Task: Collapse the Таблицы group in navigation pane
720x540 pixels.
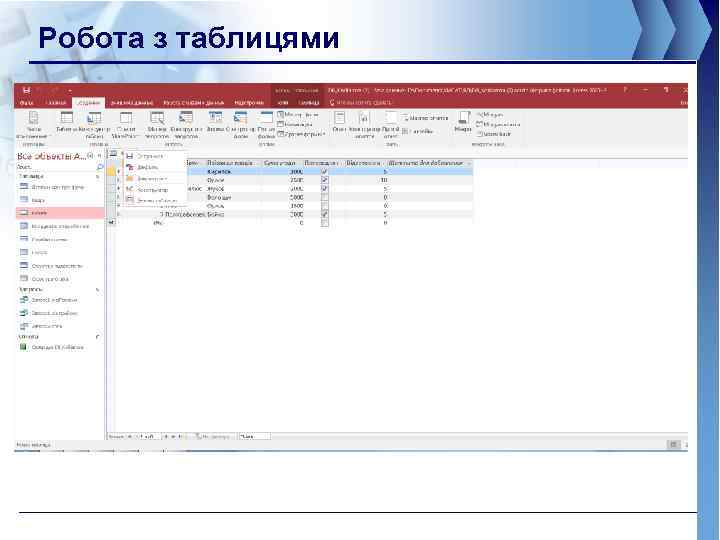Action: [x=98, y=176]
